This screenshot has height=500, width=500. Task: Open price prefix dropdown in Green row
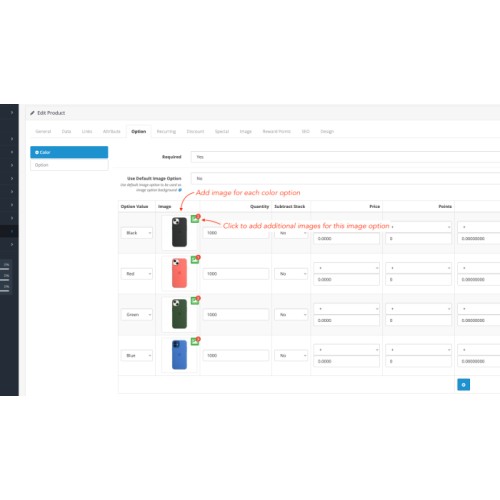click(x=346, y=309)
